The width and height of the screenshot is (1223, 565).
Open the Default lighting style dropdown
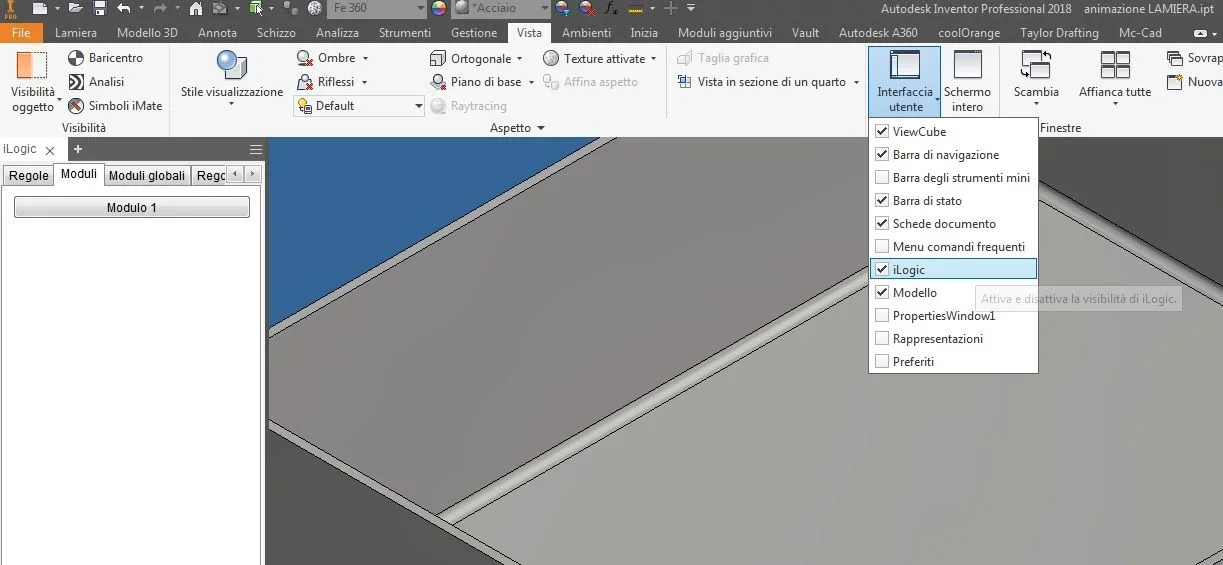[x=361, y=106]
